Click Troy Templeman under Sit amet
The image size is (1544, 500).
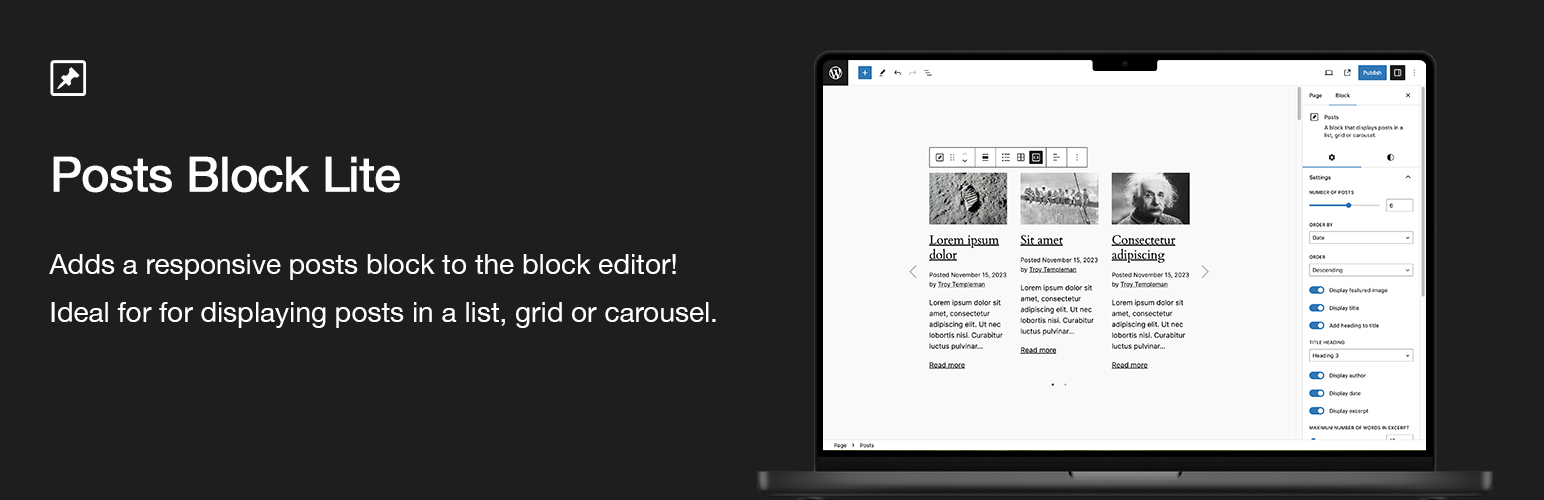click(1053, 269)
